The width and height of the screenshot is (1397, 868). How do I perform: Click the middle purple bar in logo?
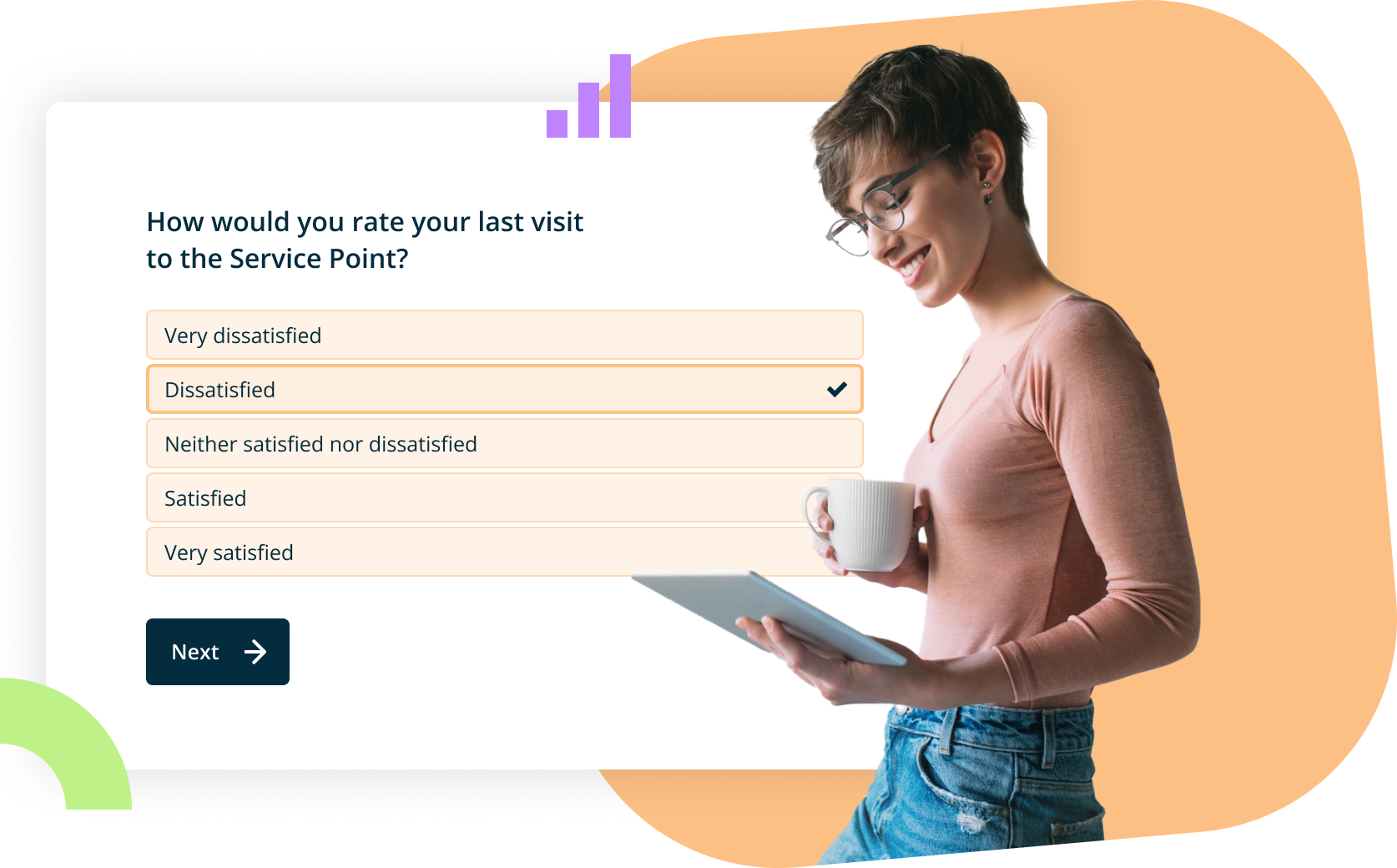[x=588, y=110]
